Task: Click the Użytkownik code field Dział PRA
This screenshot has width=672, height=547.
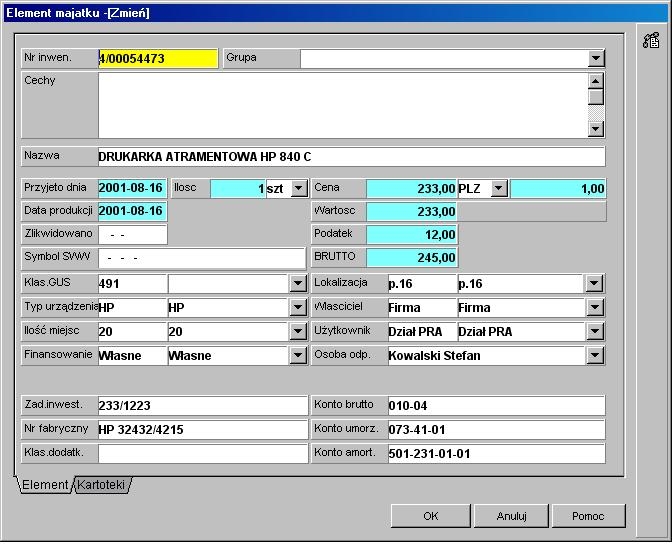Action: (422, 331)
